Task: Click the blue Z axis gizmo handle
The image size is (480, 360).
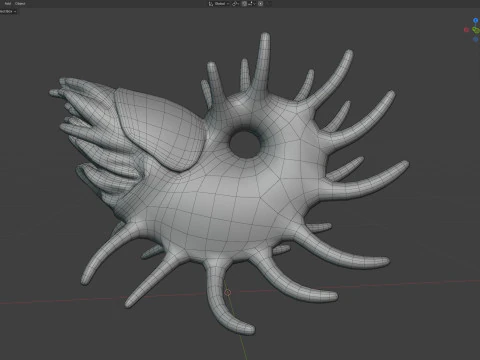Action: pyautogui.click(x=476, y=21)
